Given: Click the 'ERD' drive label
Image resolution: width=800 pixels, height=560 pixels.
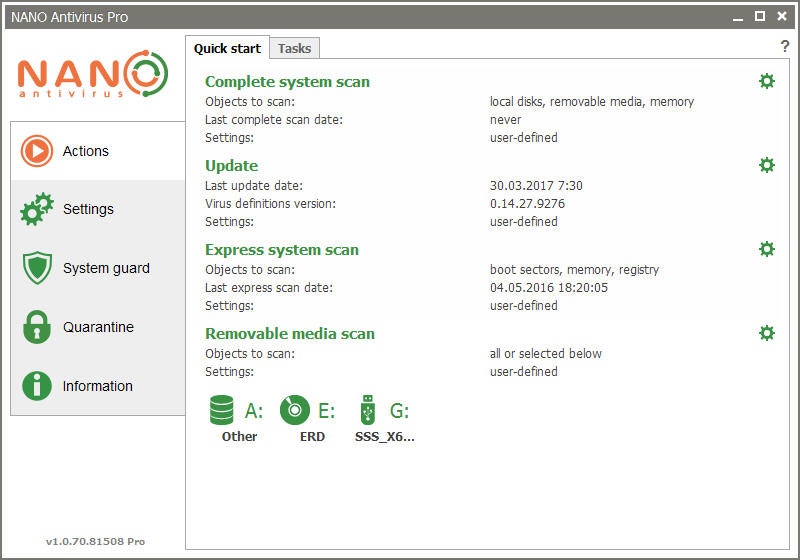Looking at the screenshot, I should click(x=312, y=437).
